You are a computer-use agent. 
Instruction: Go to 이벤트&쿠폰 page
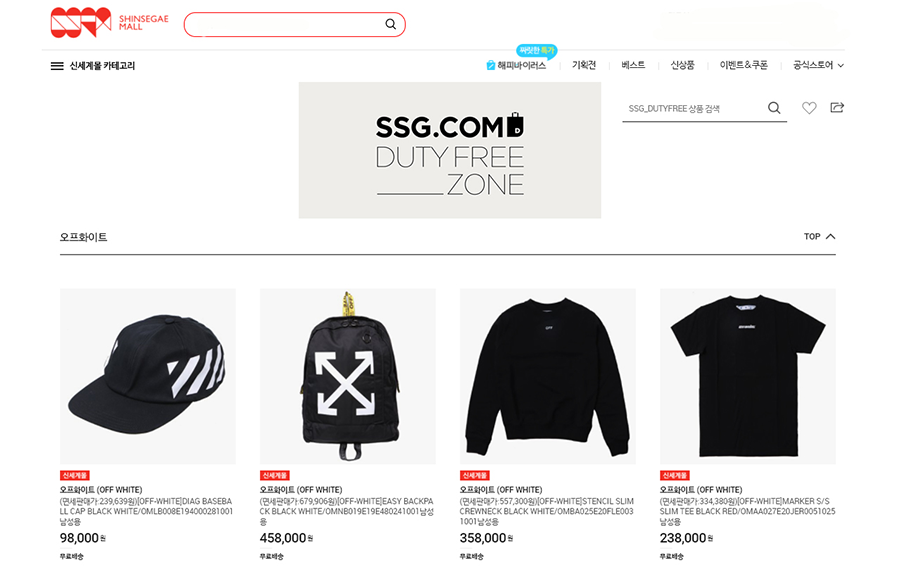pyautogui.click(x=743, y=65)
